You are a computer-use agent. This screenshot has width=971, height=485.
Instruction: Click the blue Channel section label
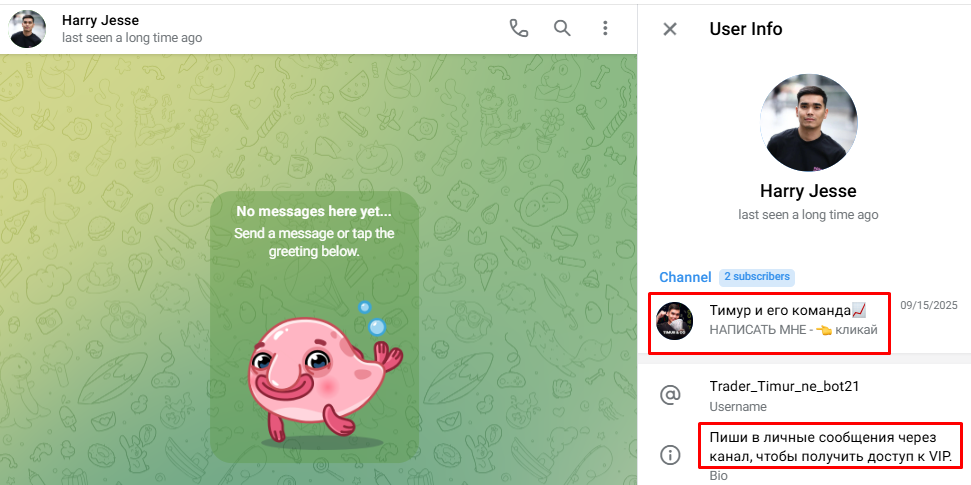[685, 277]
